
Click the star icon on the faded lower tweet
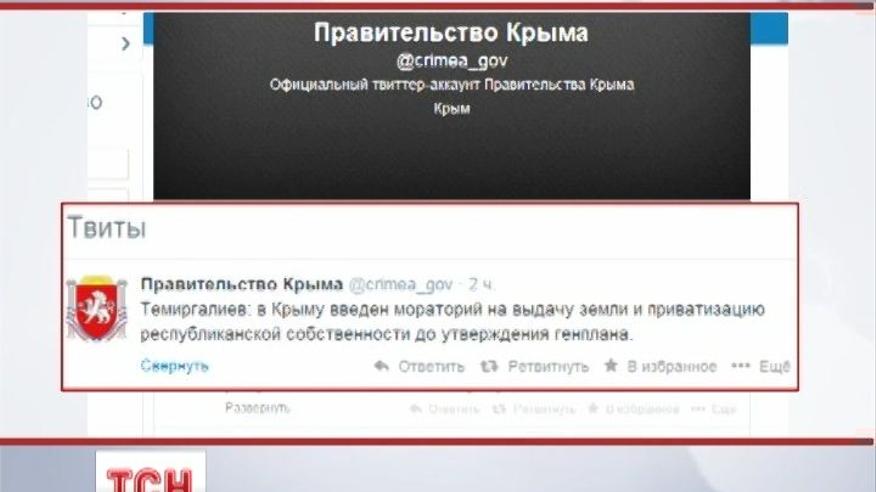pos(593,409)
